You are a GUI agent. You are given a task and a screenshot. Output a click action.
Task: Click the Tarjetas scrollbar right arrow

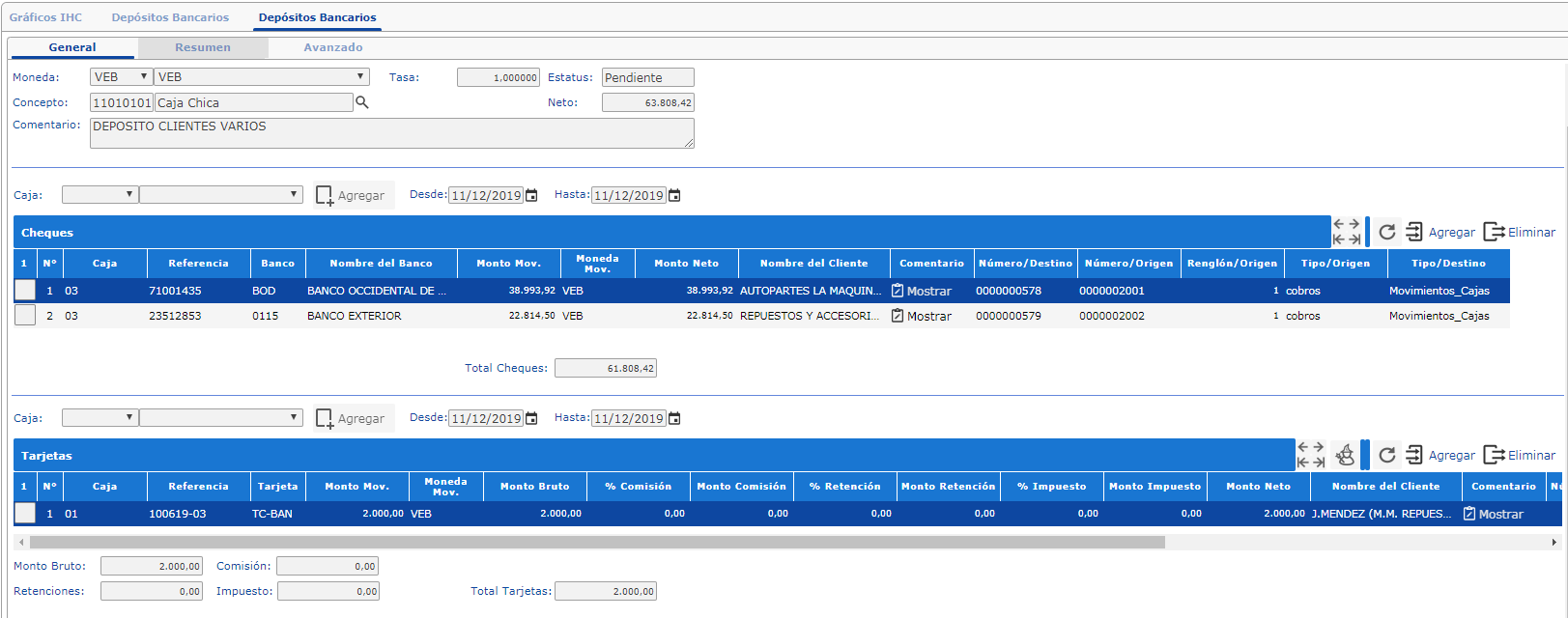(x=1554, y=543)
